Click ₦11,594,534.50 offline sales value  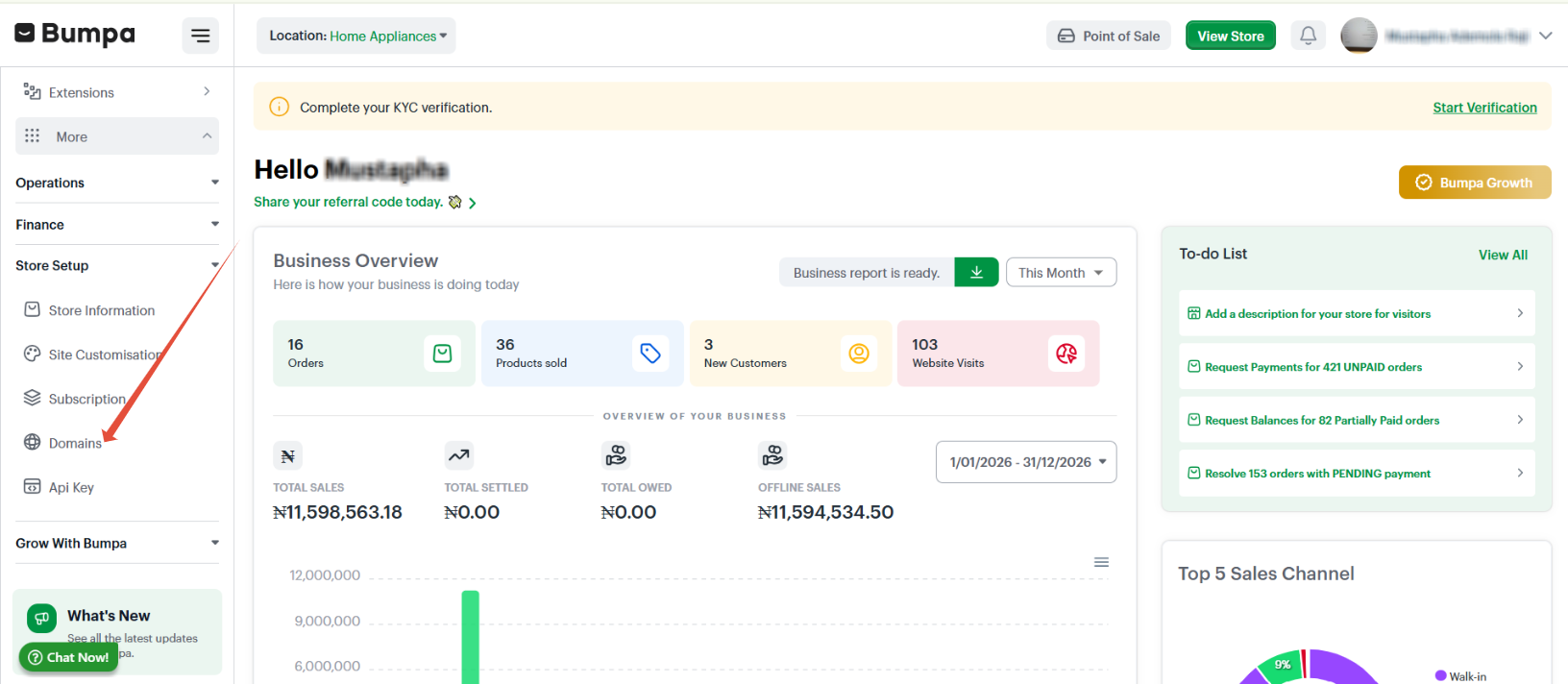825,512
